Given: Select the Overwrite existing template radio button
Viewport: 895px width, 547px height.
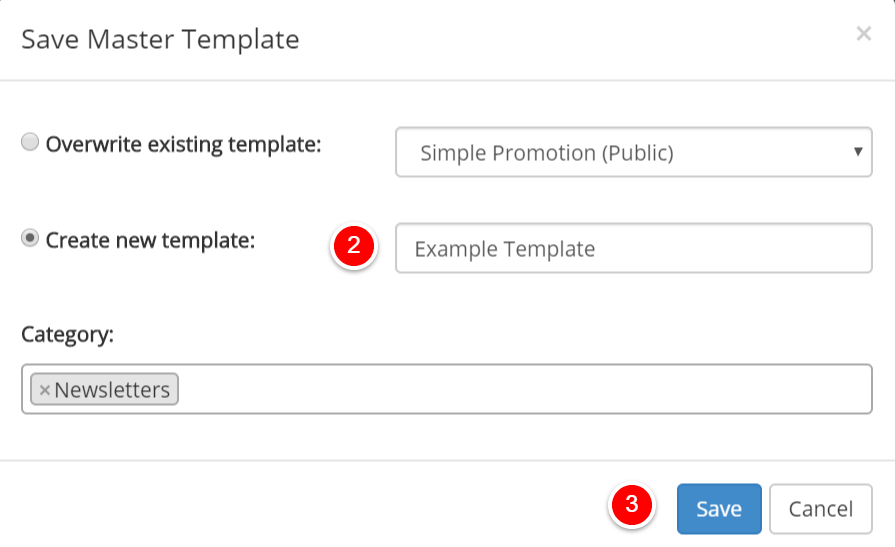Looking at the screenshot, I should pos(30,142).
